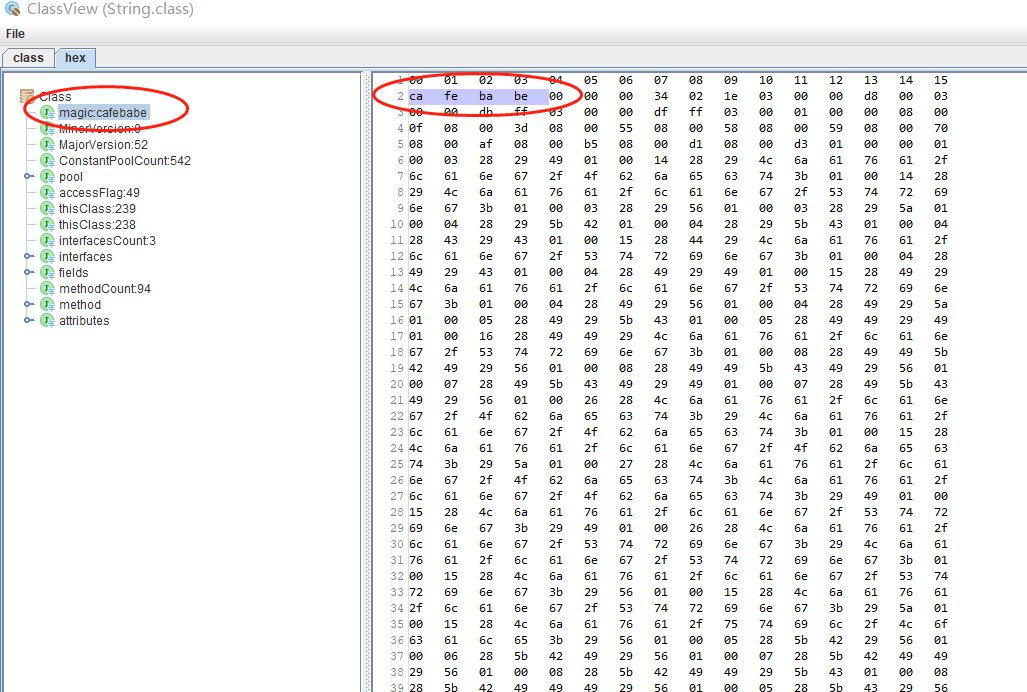Click the icon beside thisClass:238

click(x=47, y=225)
